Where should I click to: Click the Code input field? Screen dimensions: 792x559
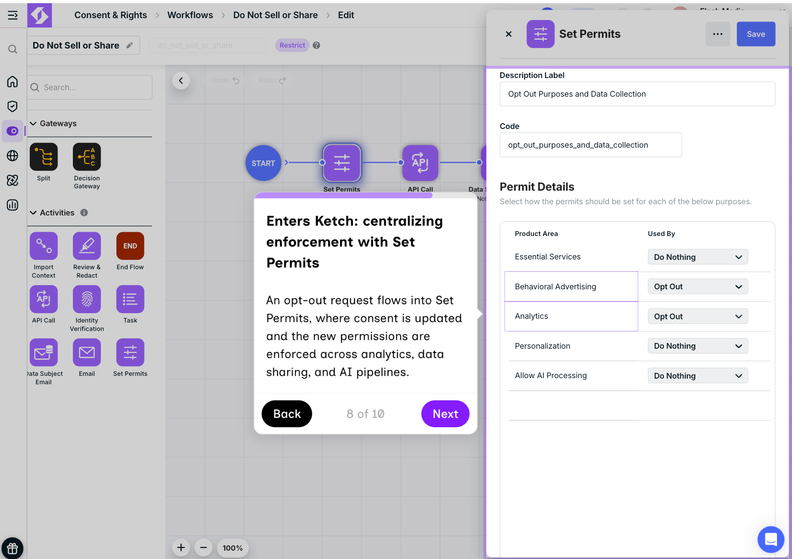pyautogui.click(x=590, y=145)
